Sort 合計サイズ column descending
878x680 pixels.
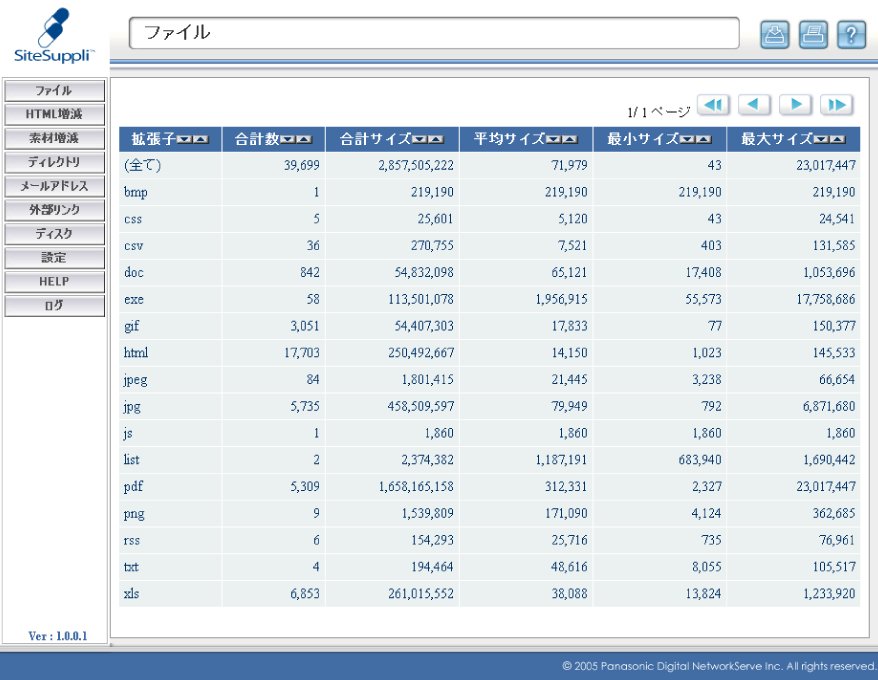[x=419, y=140]
